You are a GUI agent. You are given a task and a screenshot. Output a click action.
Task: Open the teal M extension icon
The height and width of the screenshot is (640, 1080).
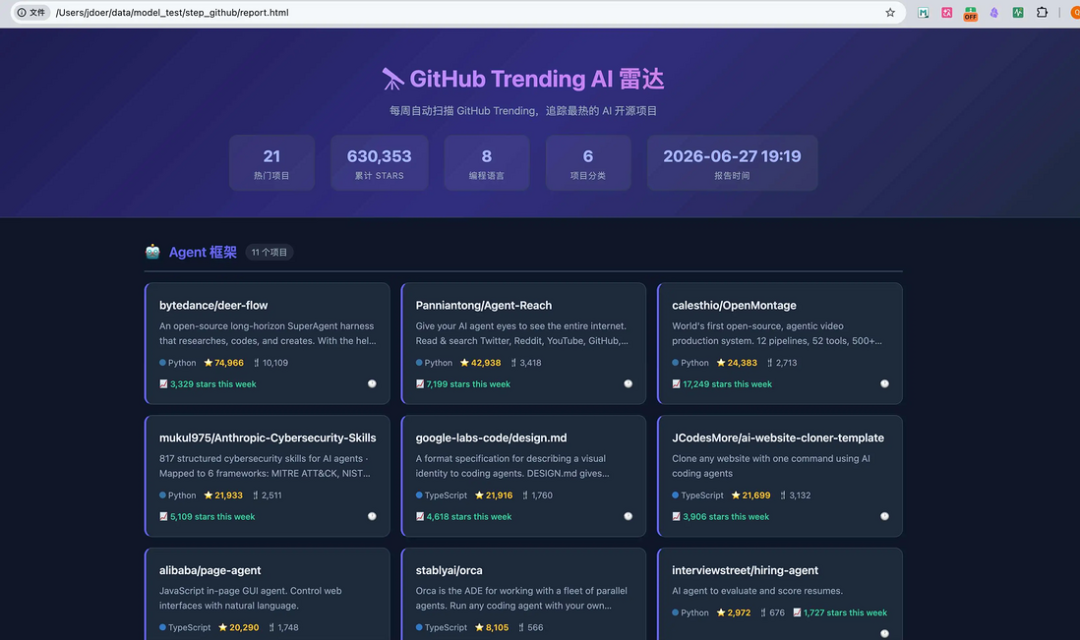[x=923, y=12]
